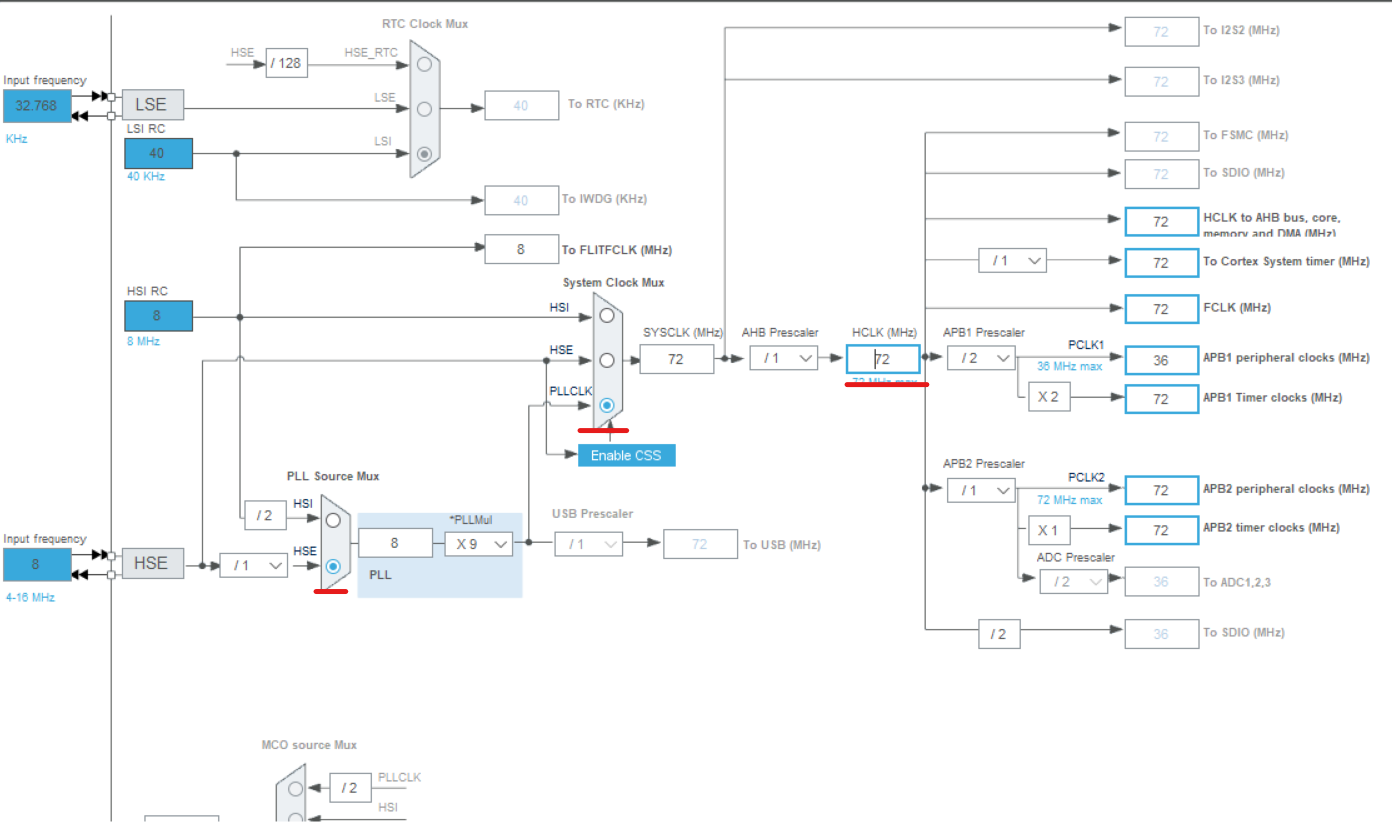Viewport: 1392px width, 833px height.
Task: Click the PLL Source Mux label
Action: [x=333, y=476]
